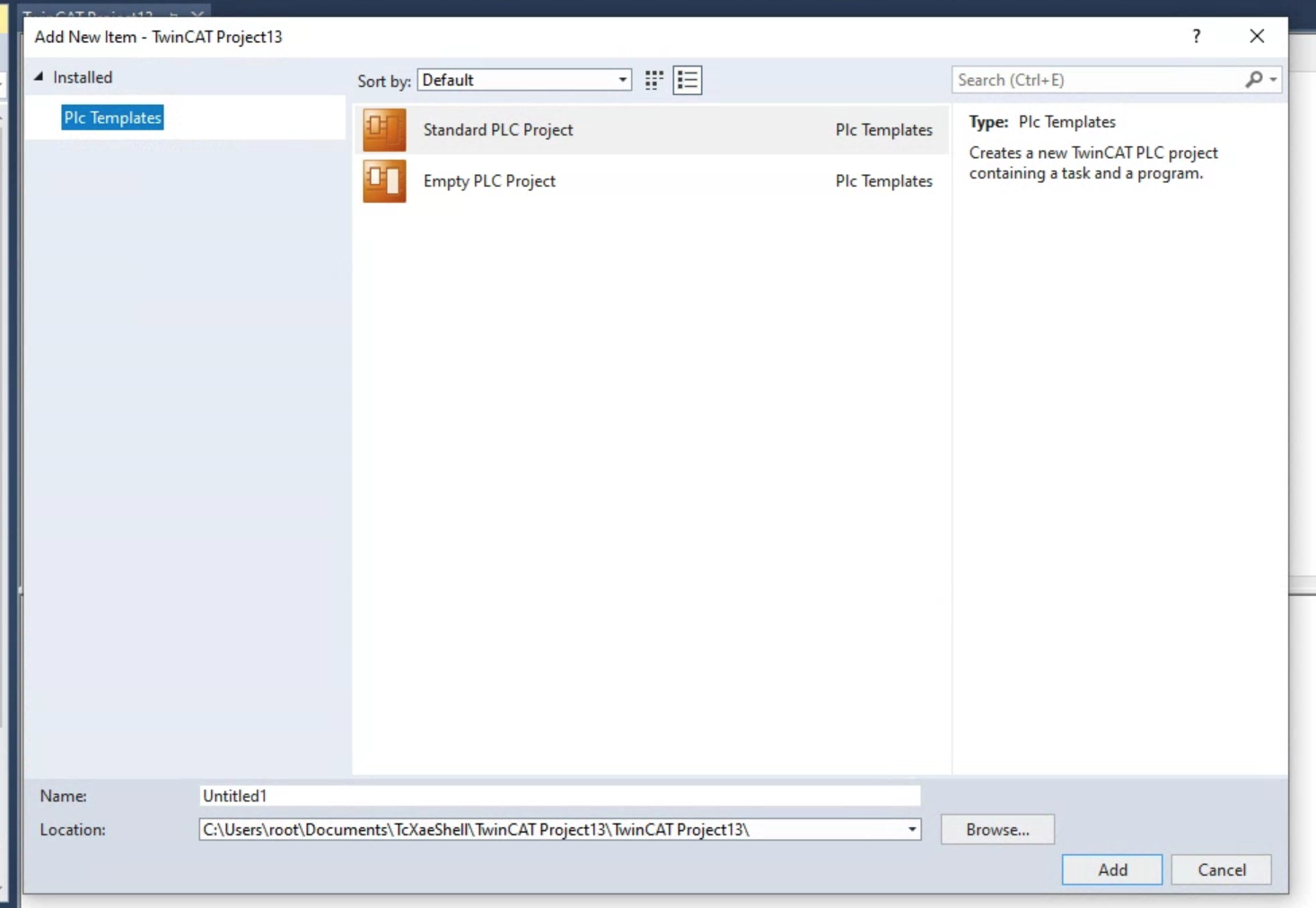
Task: Collapse the Installed tree node
Action: [39, 77]
